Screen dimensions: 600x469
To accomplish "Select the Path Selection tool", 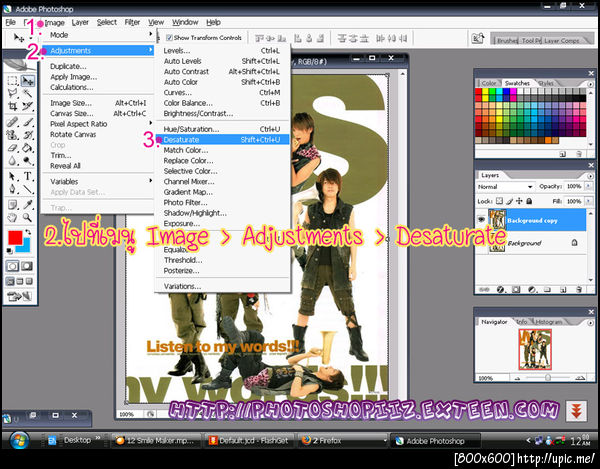I will (13, 176).
